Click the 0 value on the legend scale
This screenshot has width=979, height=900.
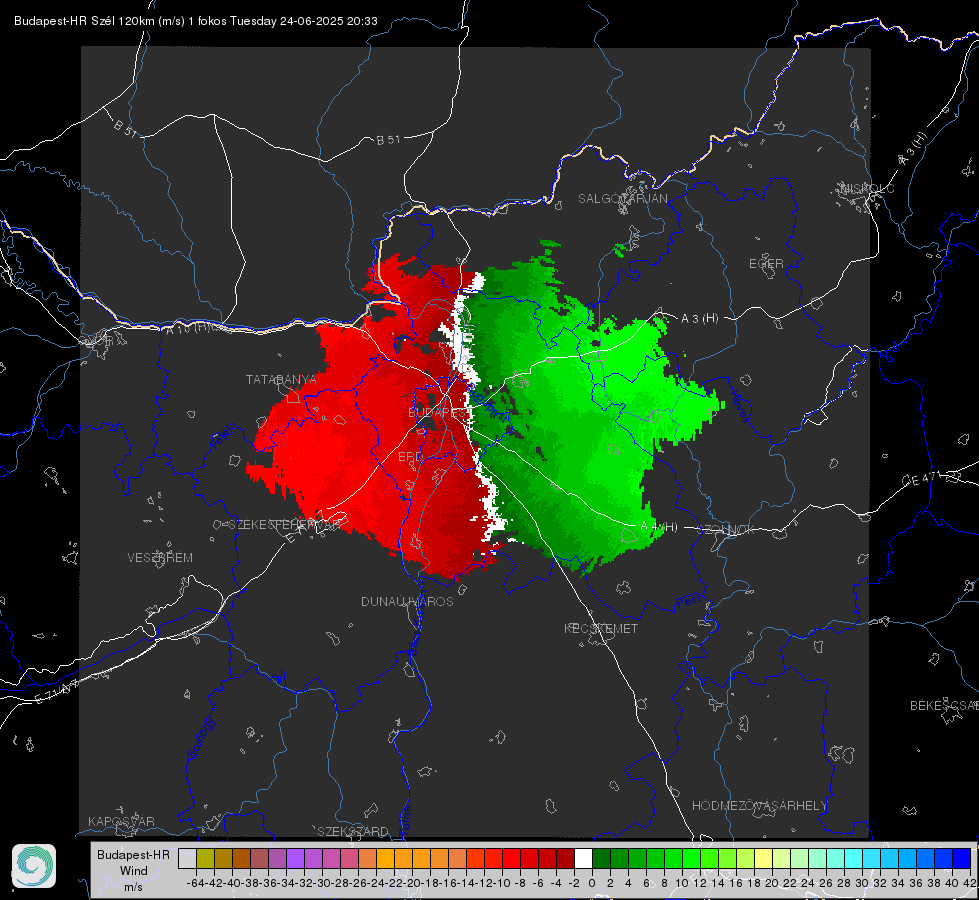[x=592, y=883]
